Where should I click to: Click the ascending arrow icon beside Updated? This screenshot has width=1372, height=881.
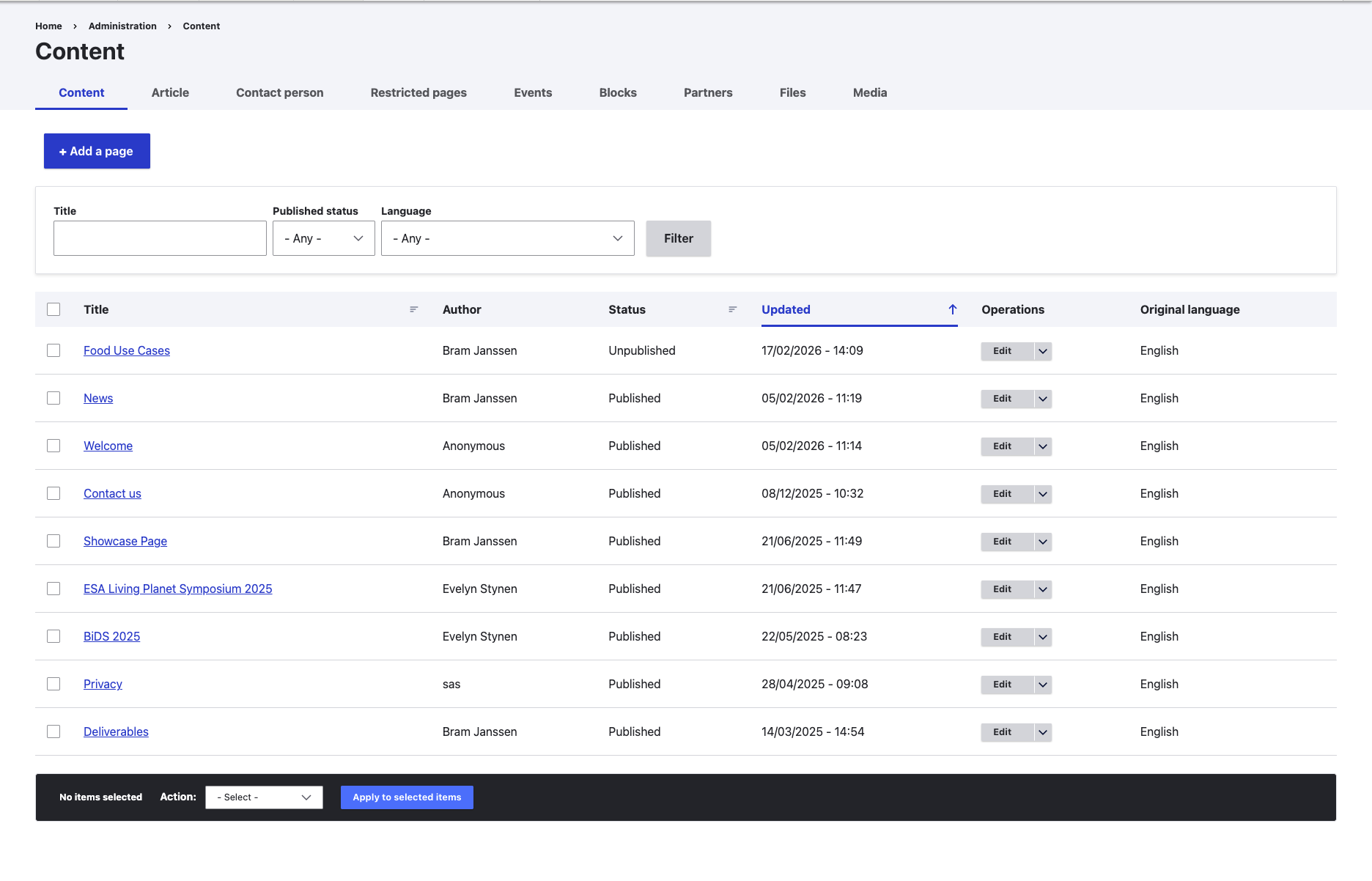(953, 309)
